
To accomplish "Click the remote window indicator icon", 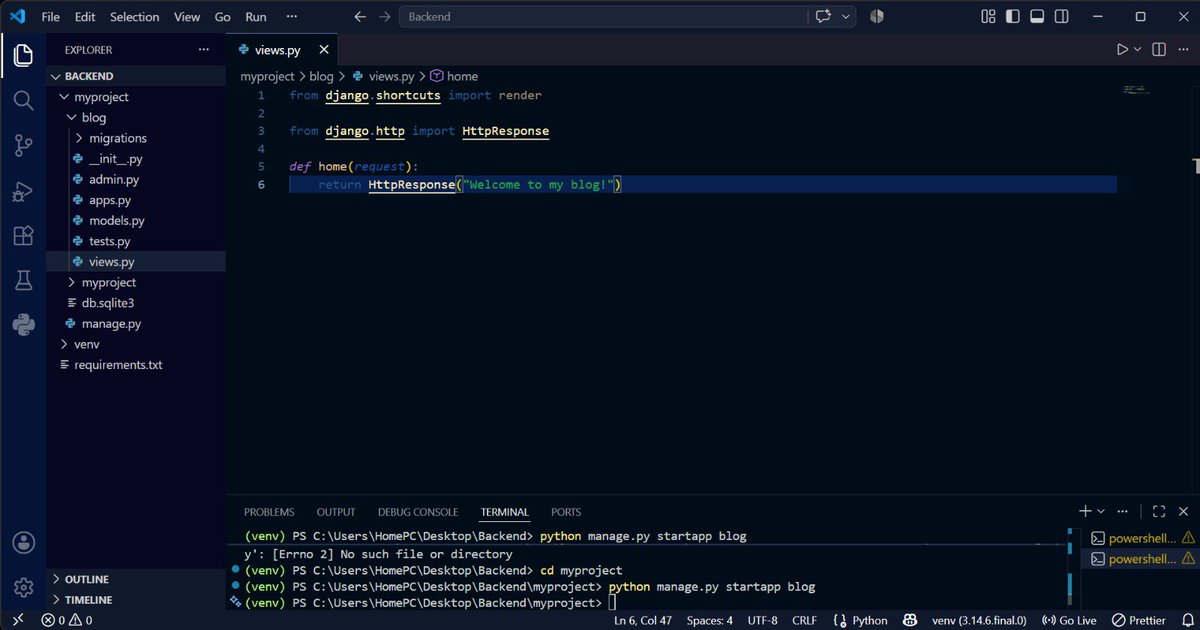I will (17, 620).
